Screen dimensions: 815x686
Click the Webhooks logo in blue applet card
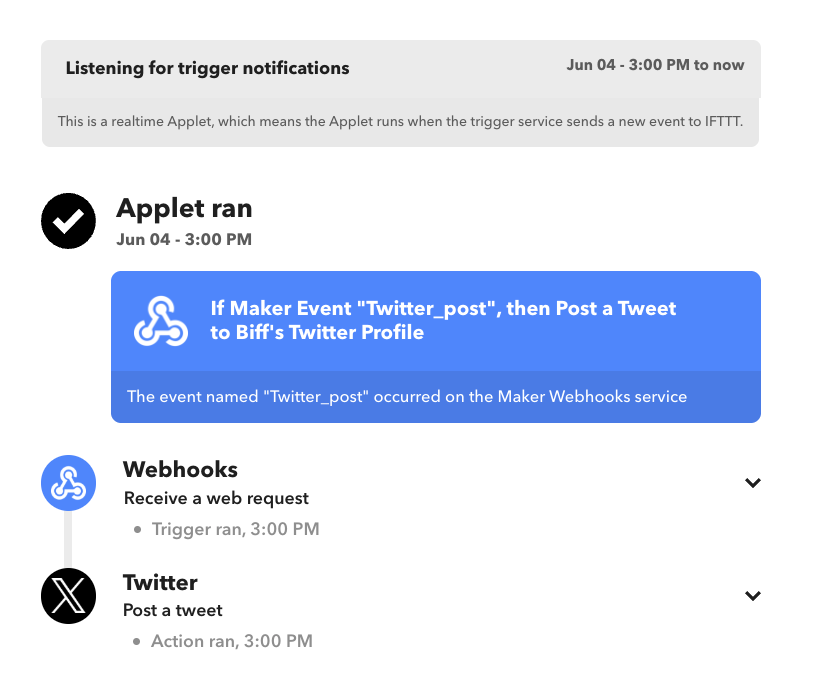coord(161,321)
